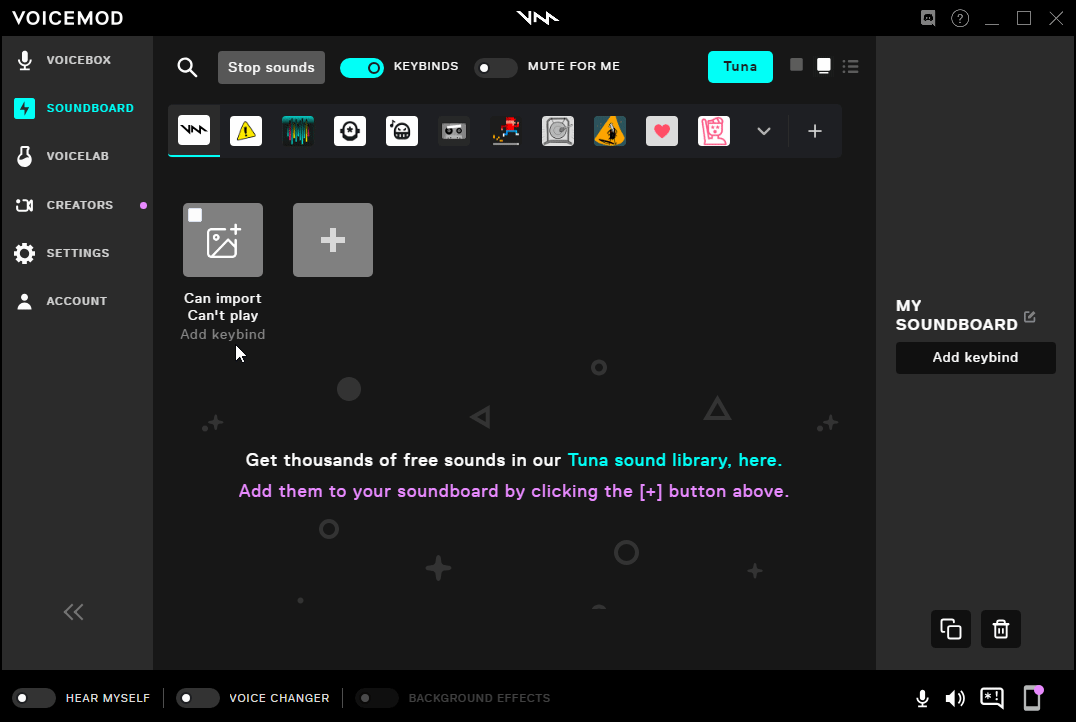Click the duplicate sound copy icon
Viewport: 1076px width, 722px height.
pyautogui.click(x=951, y=629)
